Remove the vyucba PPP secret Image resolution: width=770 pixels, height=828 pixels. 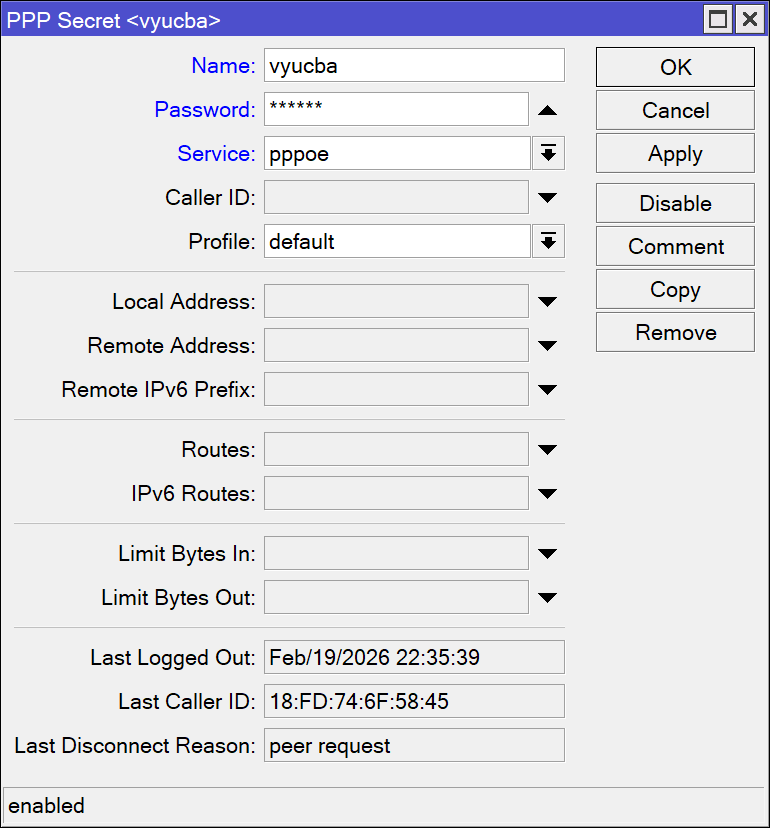coord(675,332)
